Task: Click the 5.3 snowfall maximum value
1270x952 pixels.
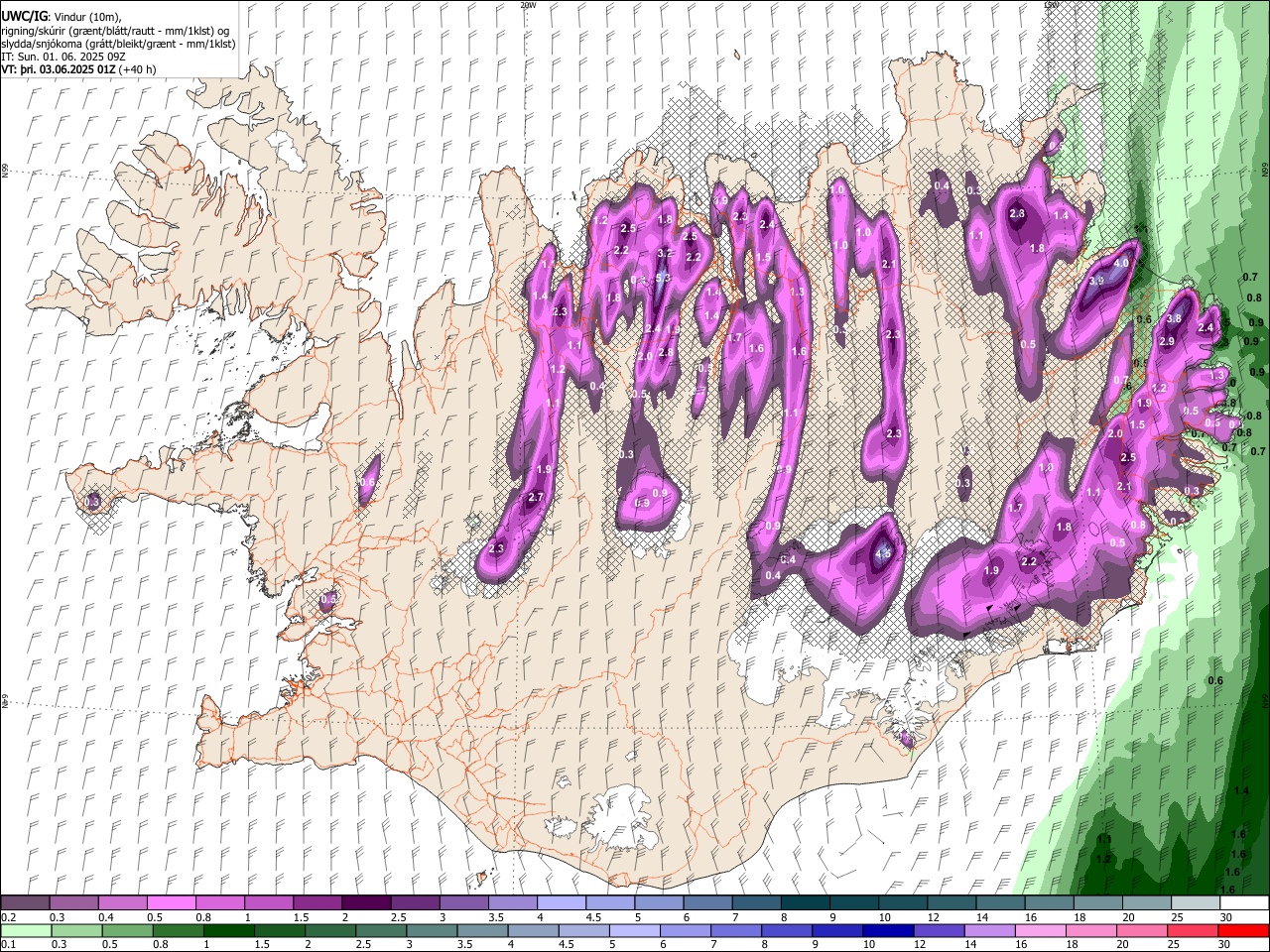Action: [664, 280]
